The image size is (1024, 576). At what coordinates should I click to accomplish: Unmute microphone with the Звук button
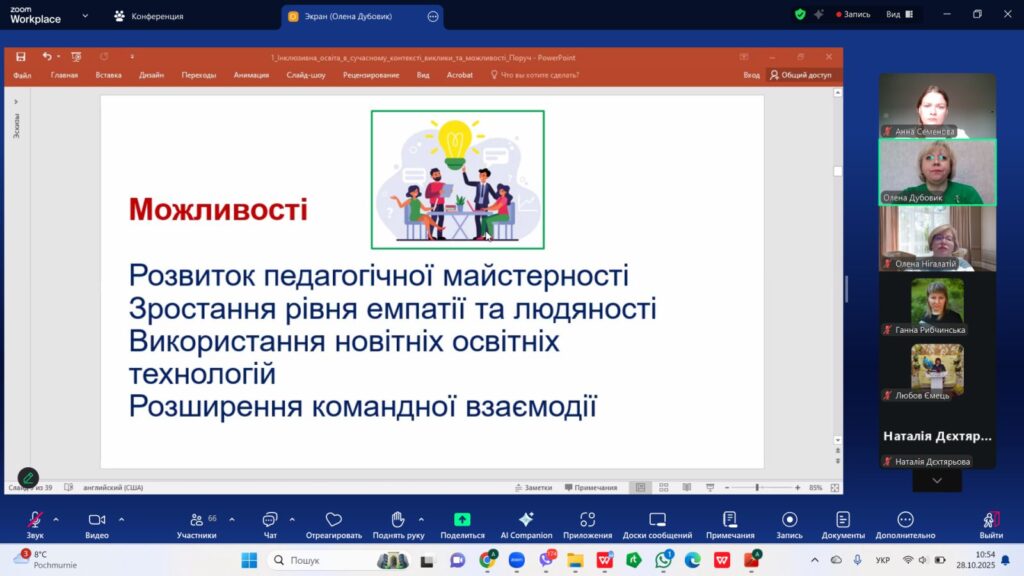click(x=35, y=524)
